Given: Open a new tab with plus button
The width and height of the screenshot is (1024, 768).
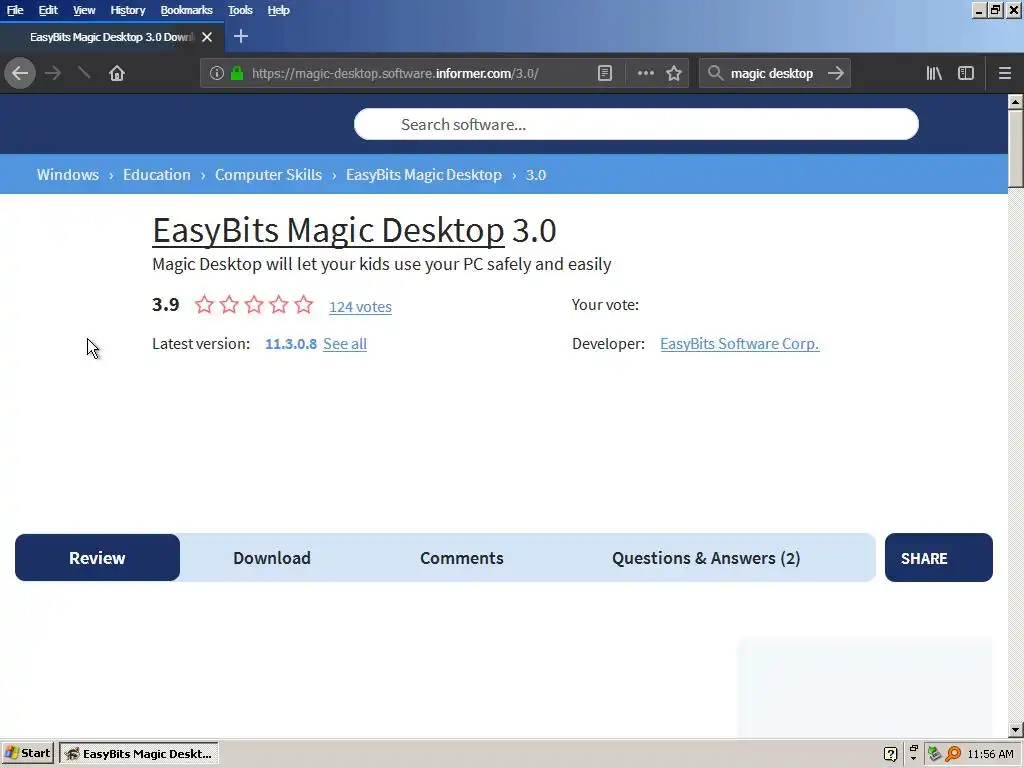Looking at the screenshot, I should coord(241,37).
